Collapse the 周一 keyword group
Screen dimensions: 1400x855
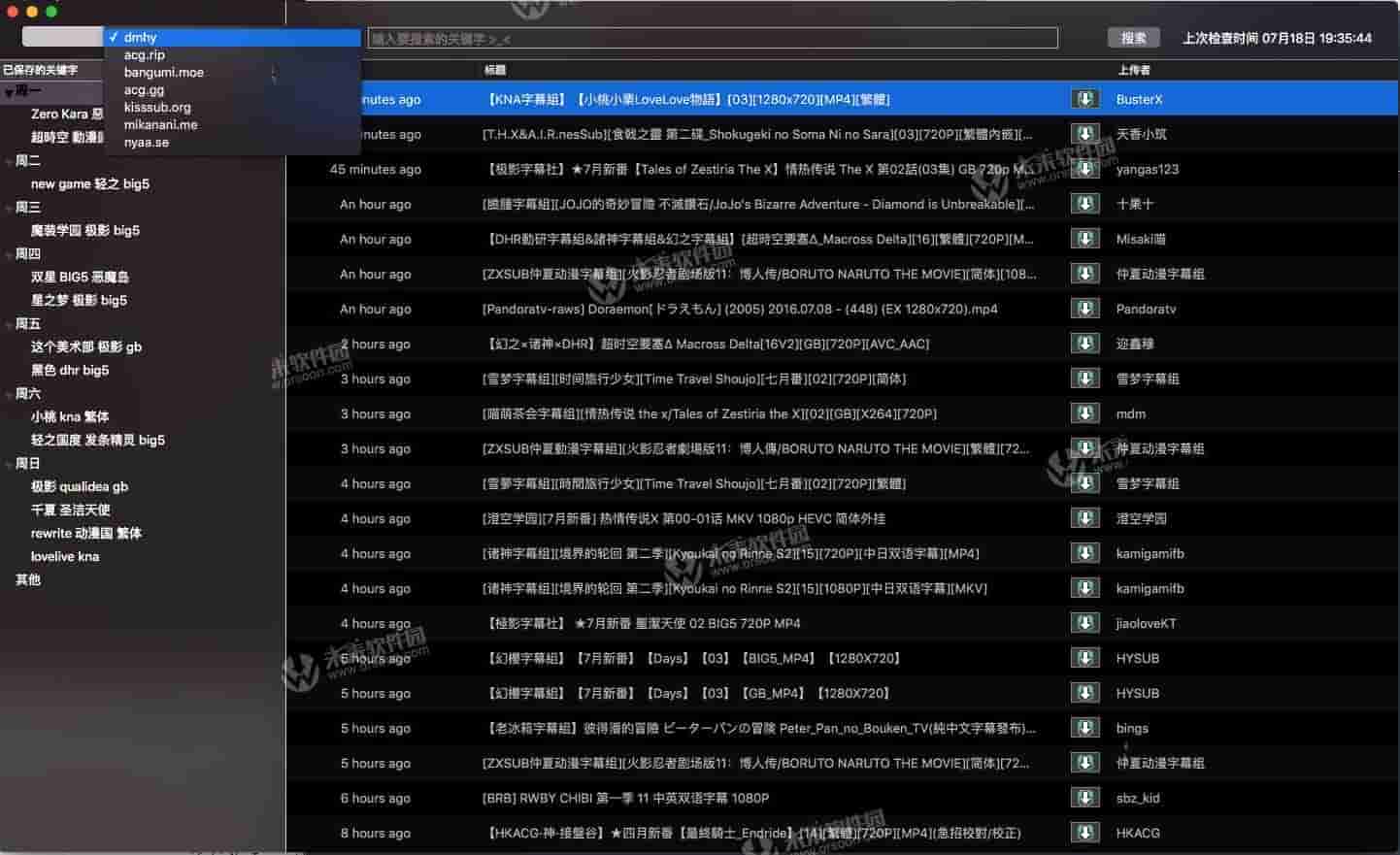tap(9, 92)
